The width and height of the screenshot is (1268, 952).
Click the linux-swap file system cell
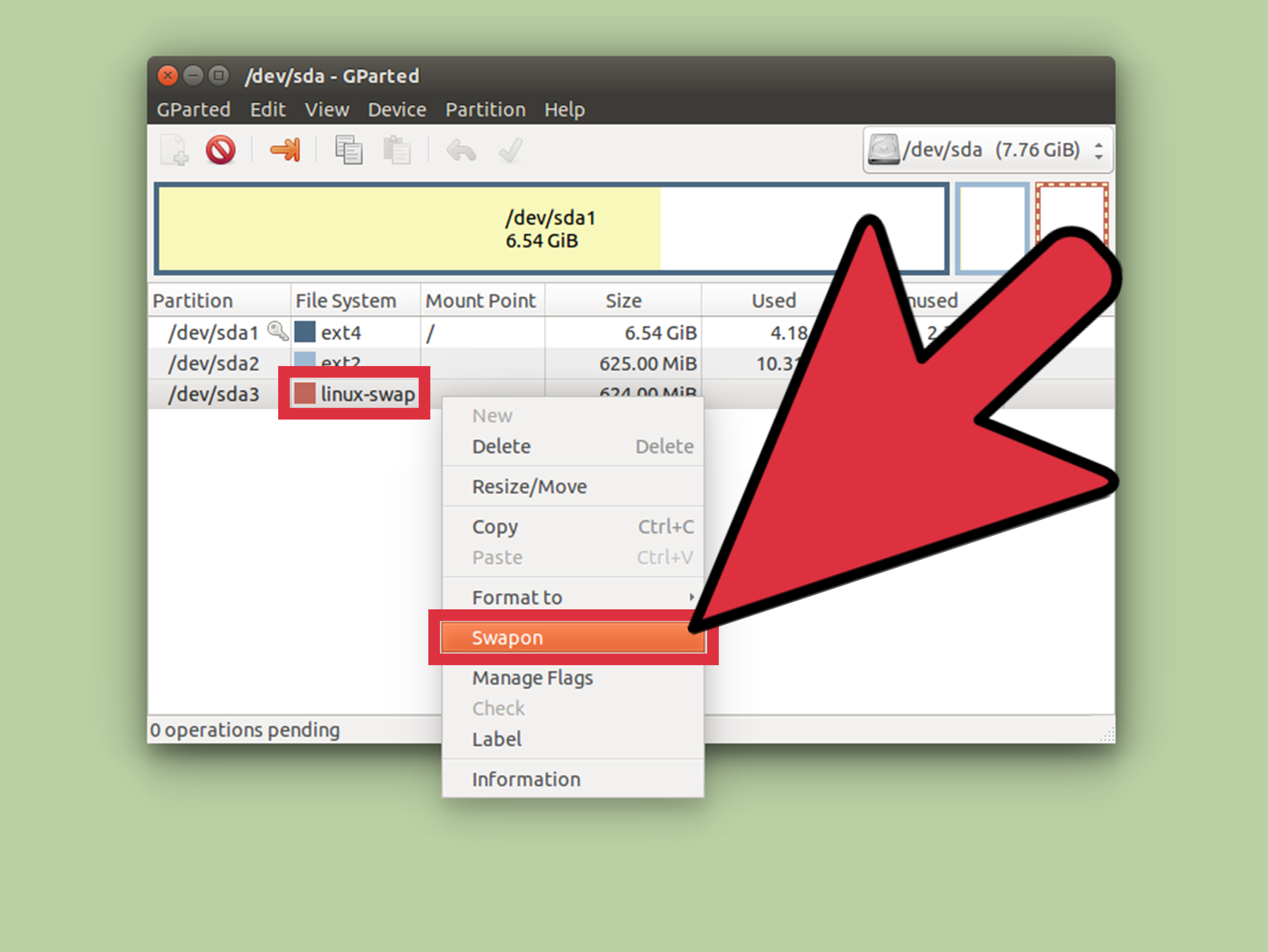click(x=355, y=394)
